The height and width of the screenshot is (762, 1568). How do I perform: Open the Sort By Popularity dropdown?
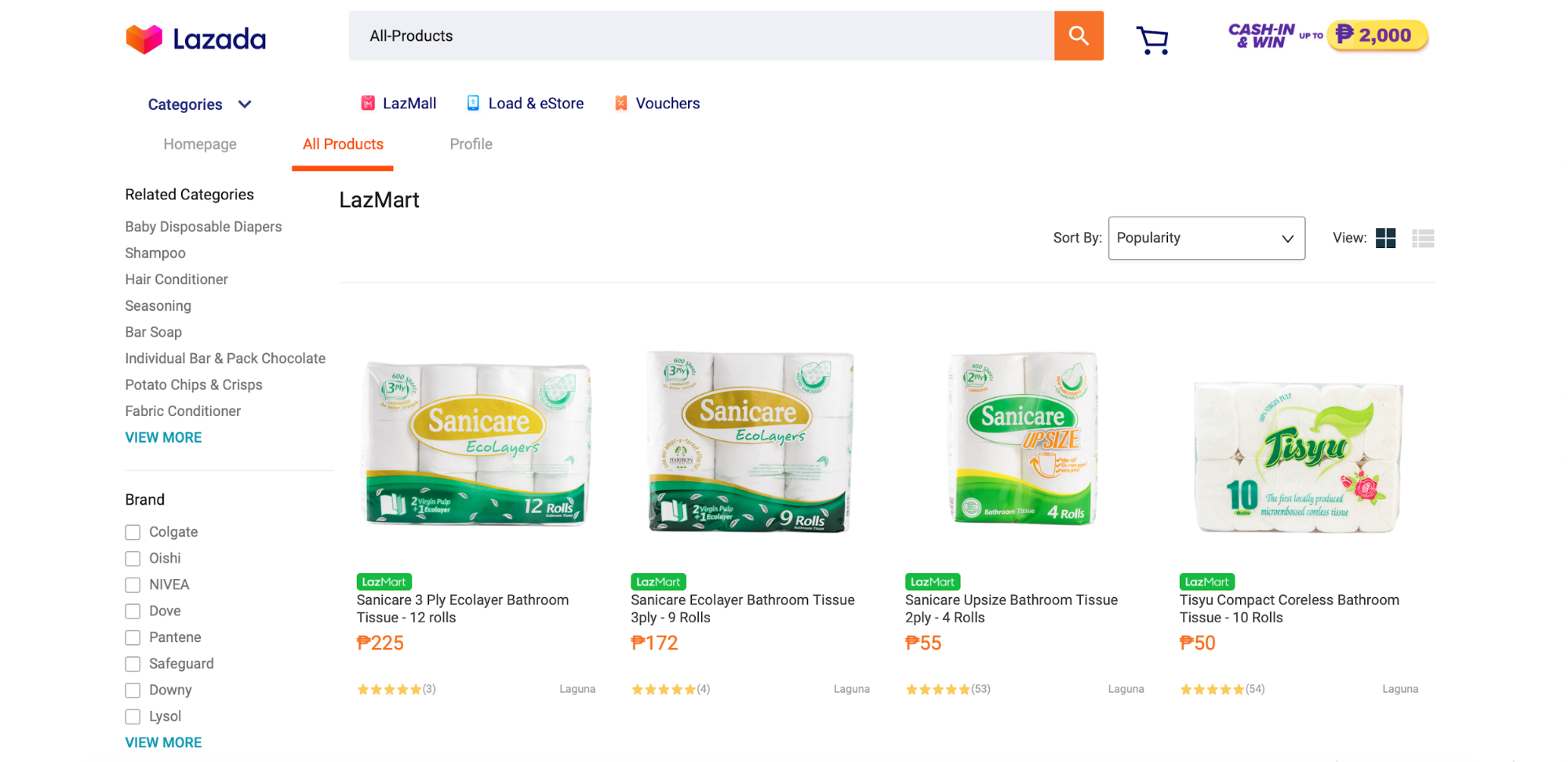pyautogui.click(x=1206, y=238)
